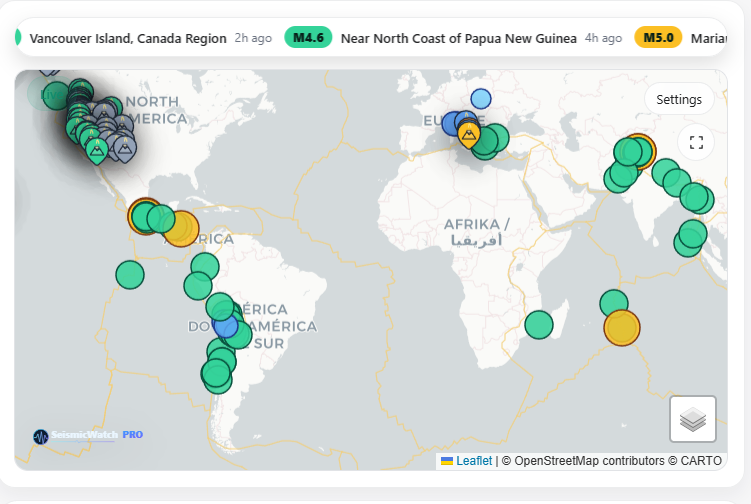This screenshot has width=751, height=504.
Task: Click the blue marker in South America
Action: click(x=226, y=326)
